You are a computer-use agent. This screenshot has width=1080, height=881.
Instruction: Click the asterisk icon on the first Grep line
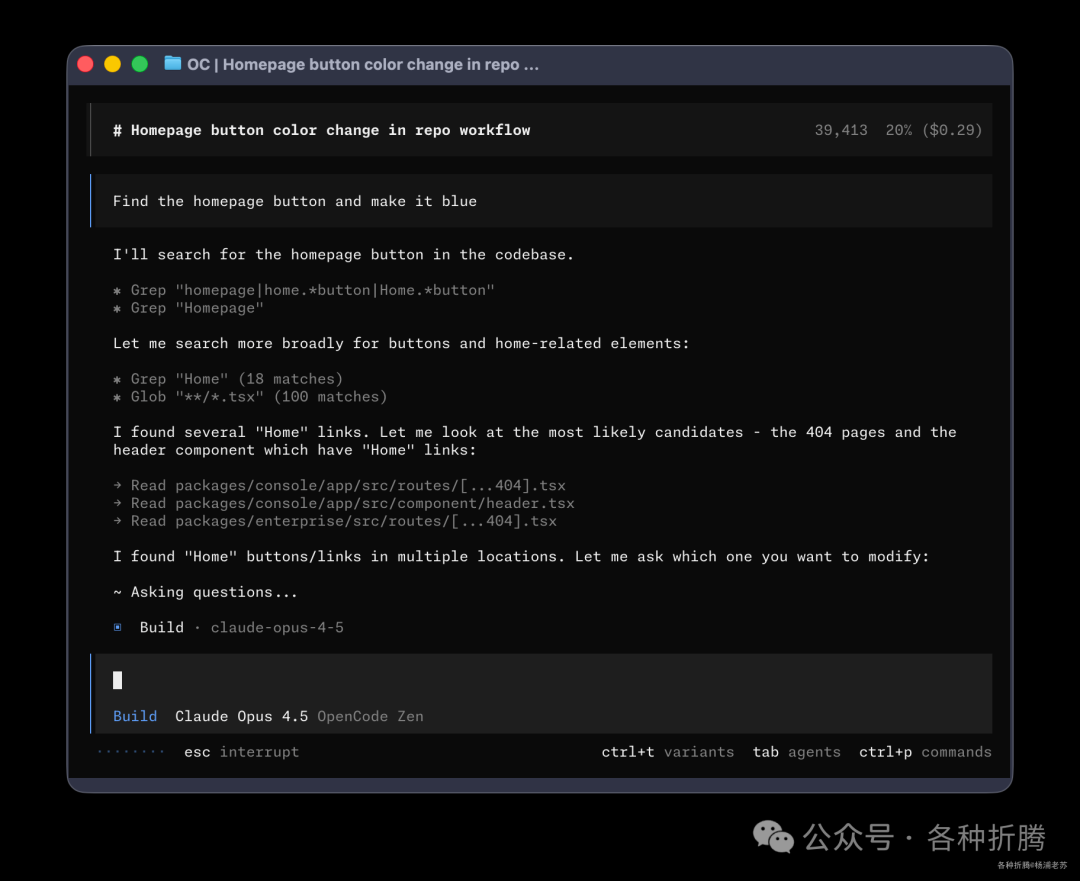(117, 290)
